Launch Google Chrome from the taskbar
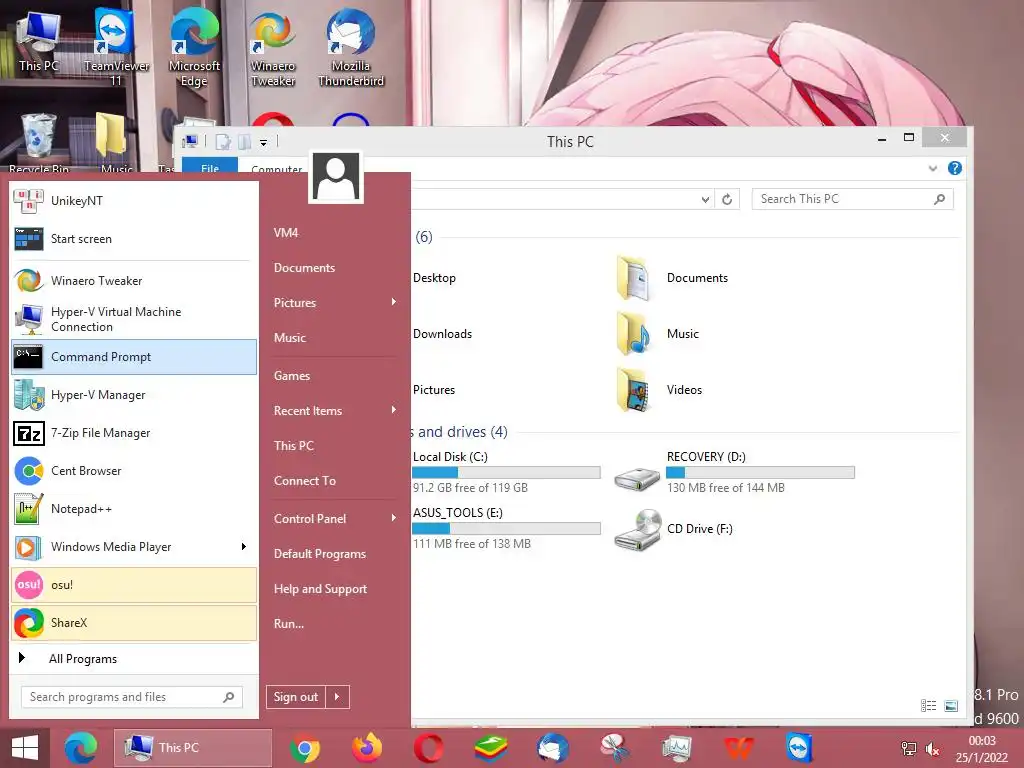Image resolution: width=1024 pixels, height=768 pixels. point(305,748)
